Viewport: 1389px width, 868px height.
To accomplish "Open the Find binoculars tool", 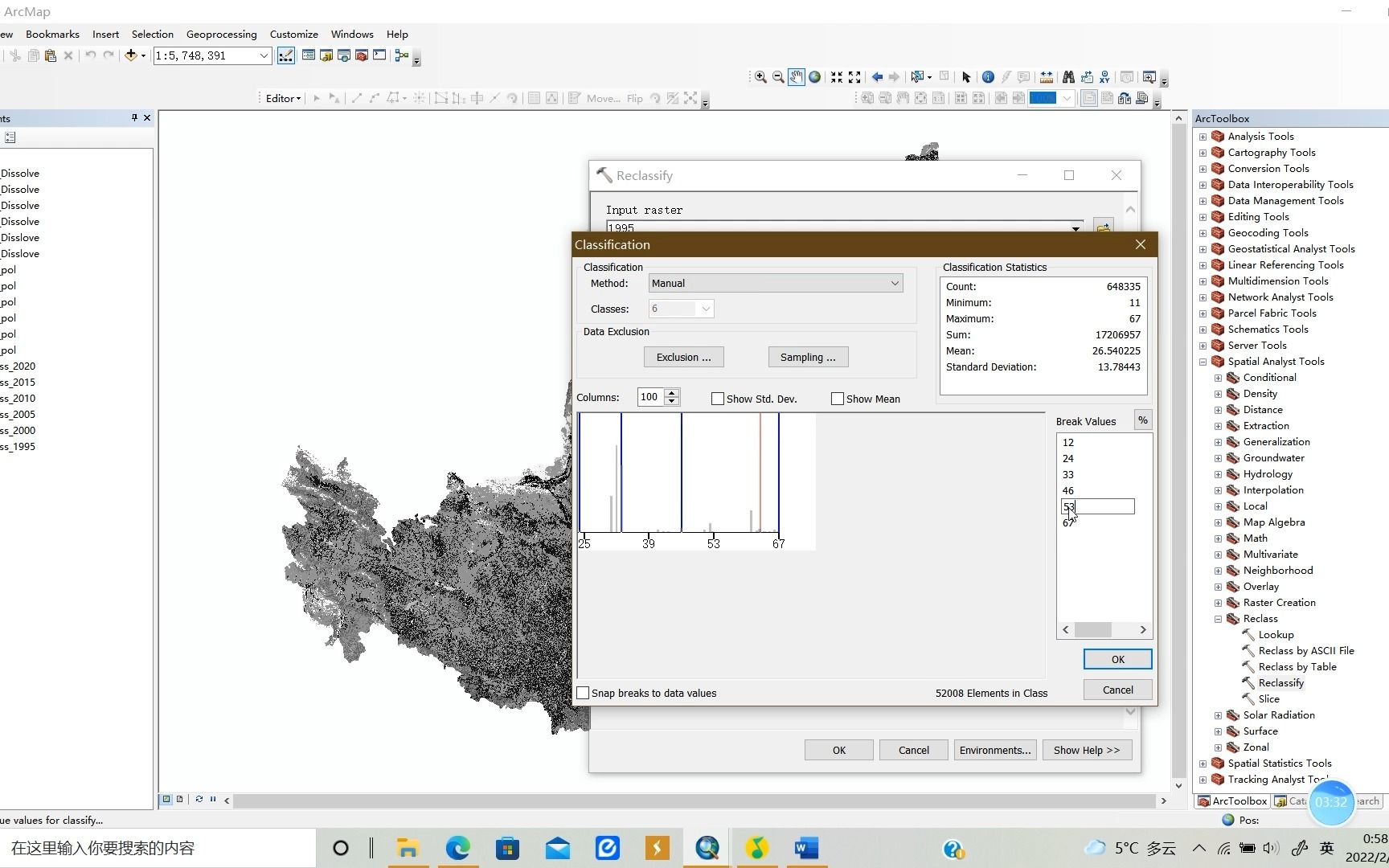I will pos(1068,77).
